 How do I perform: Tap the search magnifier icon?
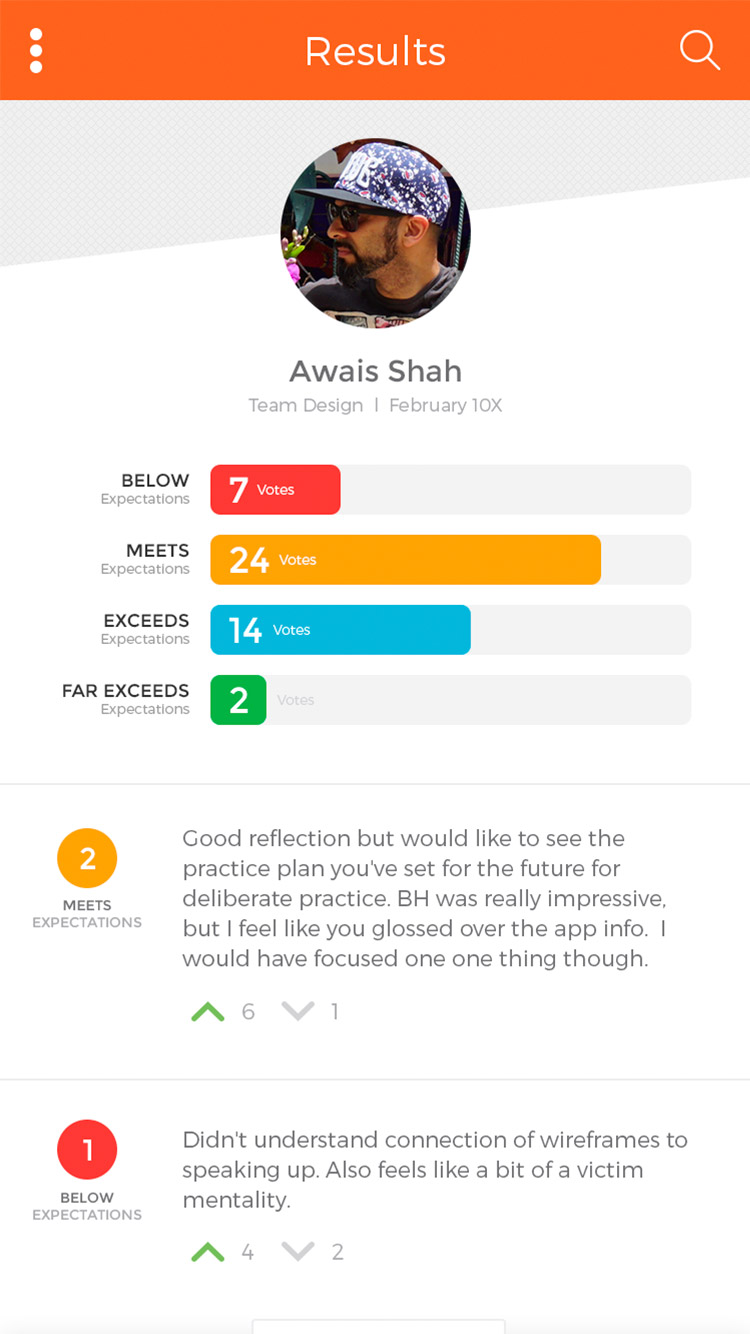coord(699,50)
